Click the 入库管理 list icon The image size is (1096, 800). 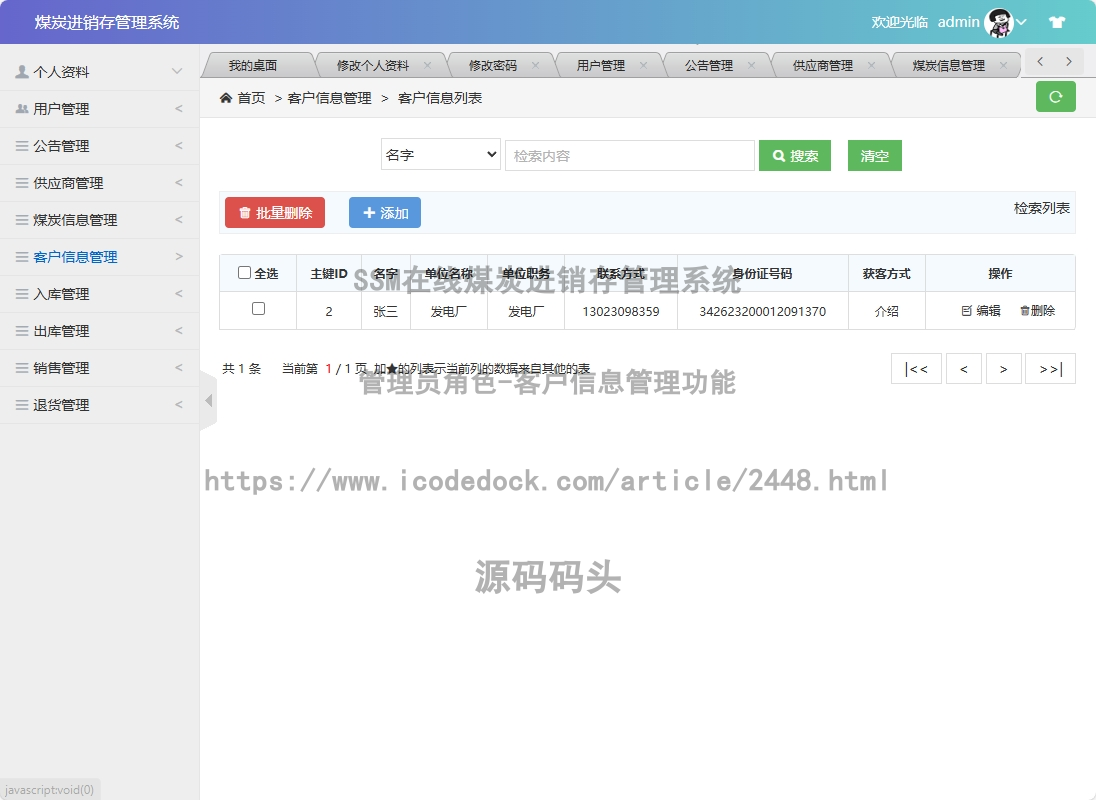click(22, 293)
